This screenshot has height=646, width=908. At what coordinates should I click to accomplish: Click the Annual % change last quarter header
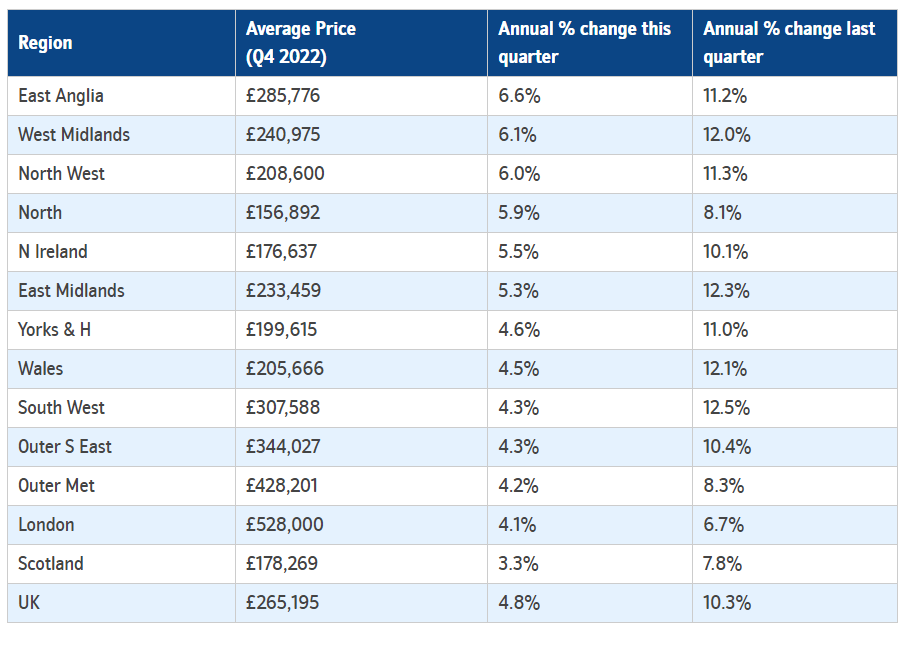[789, 43]
